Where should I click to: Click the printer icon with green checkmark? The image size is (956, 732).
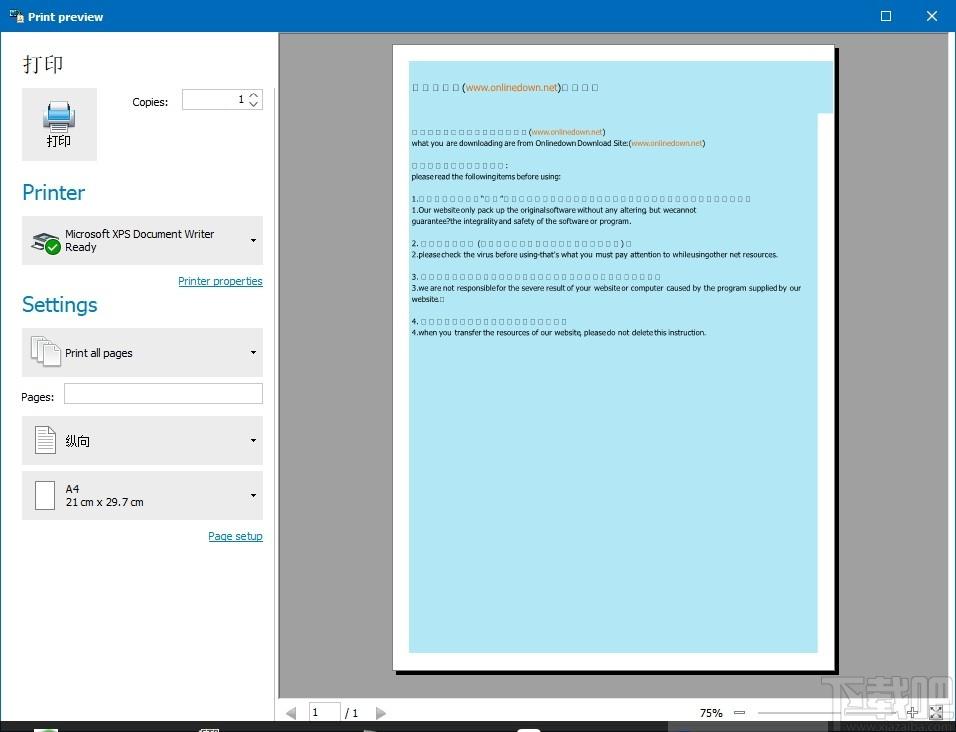46,242
